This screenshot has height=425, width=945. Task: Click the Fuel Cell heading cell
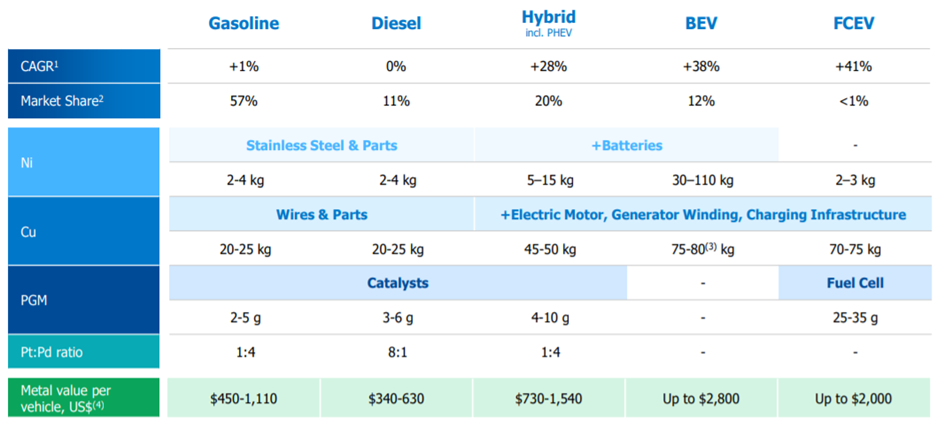tap(855, 283)
